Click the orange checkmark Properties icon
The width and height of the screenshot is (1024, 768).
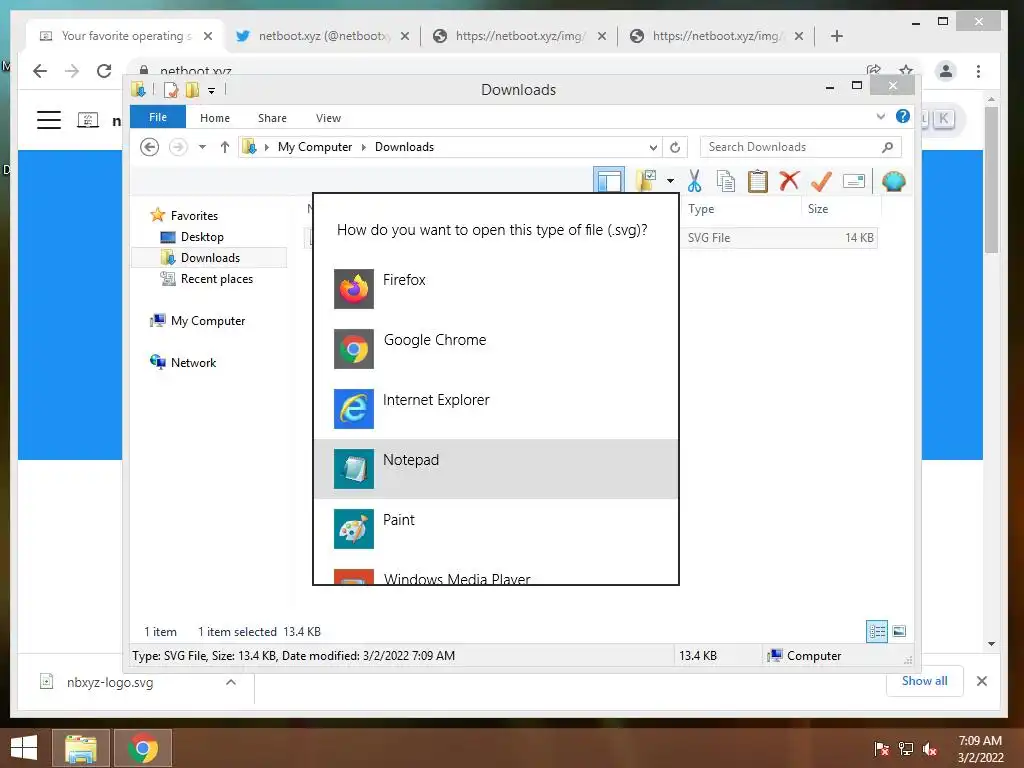(821, 181)
